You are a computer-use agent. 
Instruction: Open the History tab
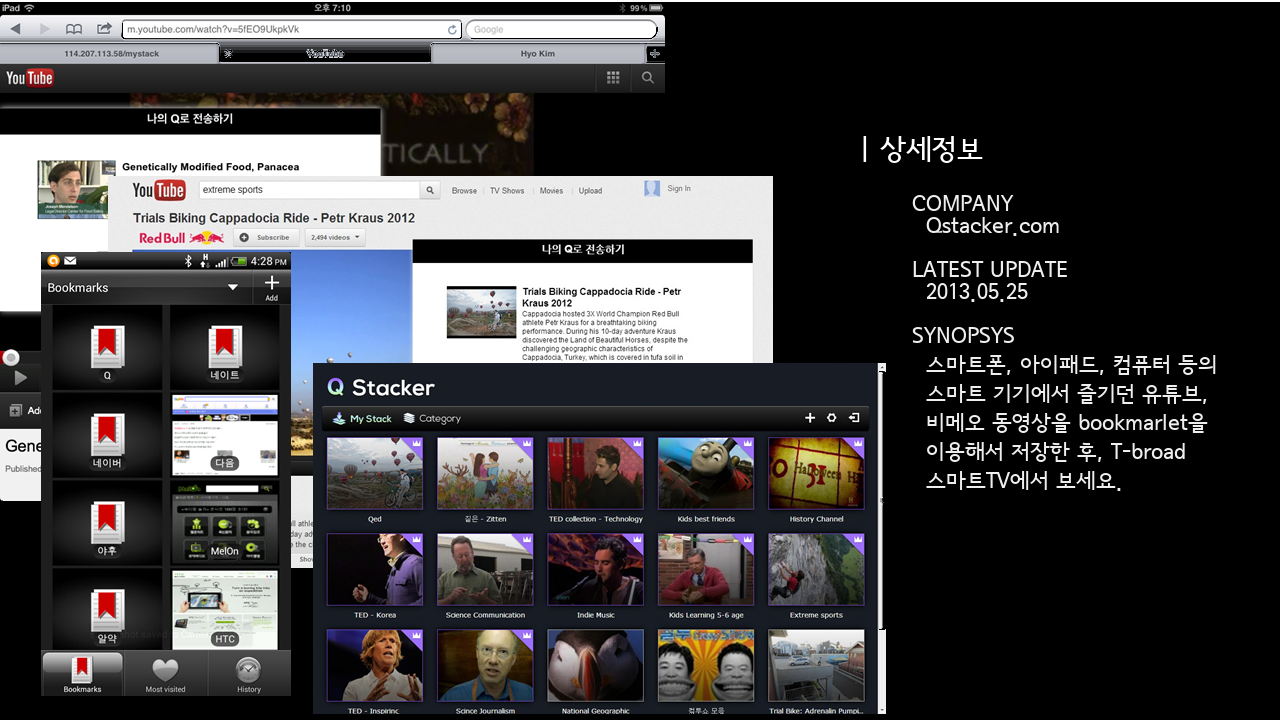pos(248,675)
